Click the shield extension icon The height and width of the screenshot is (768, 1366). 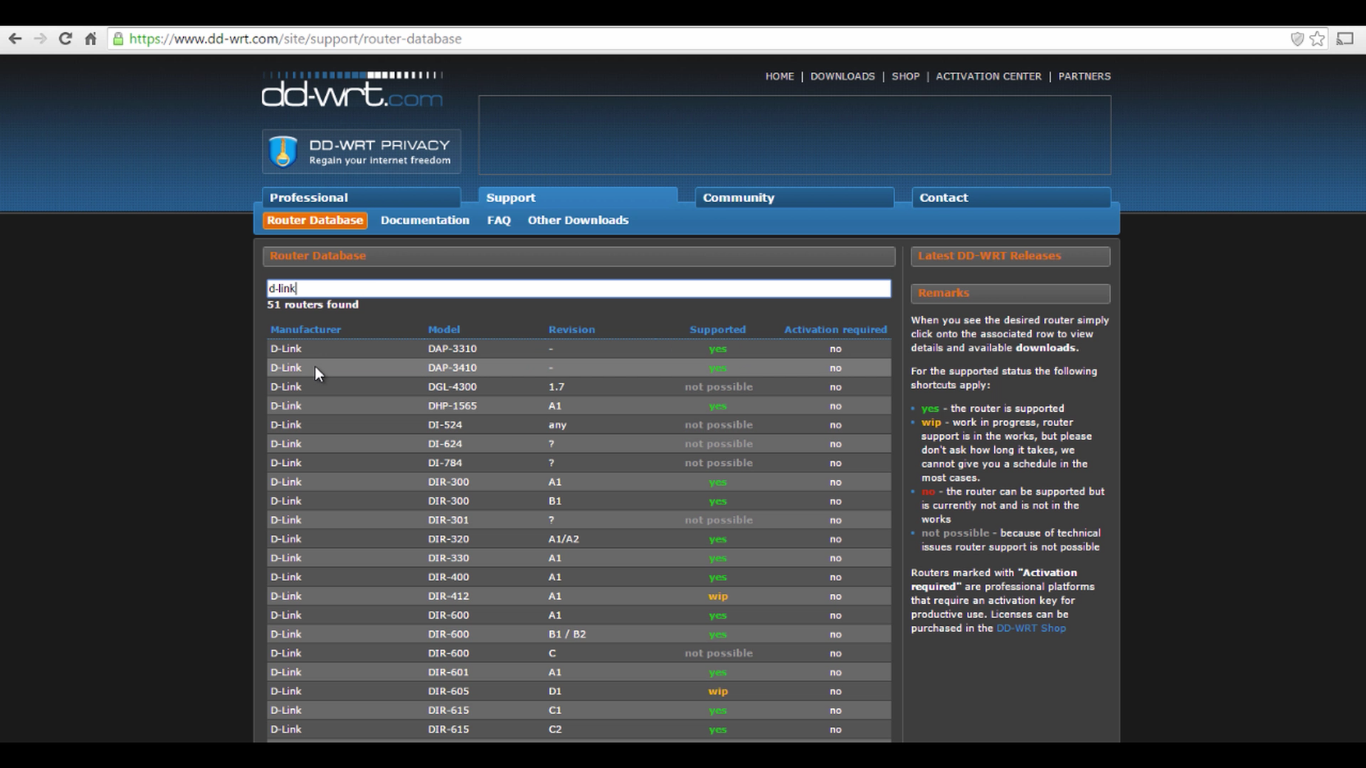coord(1297,39)
